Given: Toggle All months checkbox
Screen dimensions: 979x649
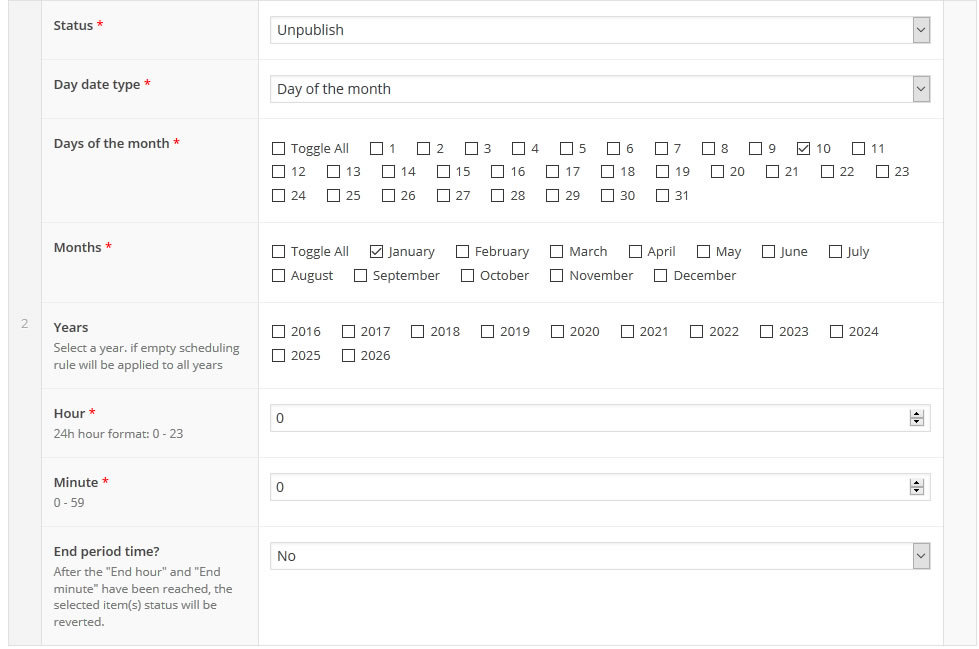Looking at the screenshot, I should pos(279,252).
